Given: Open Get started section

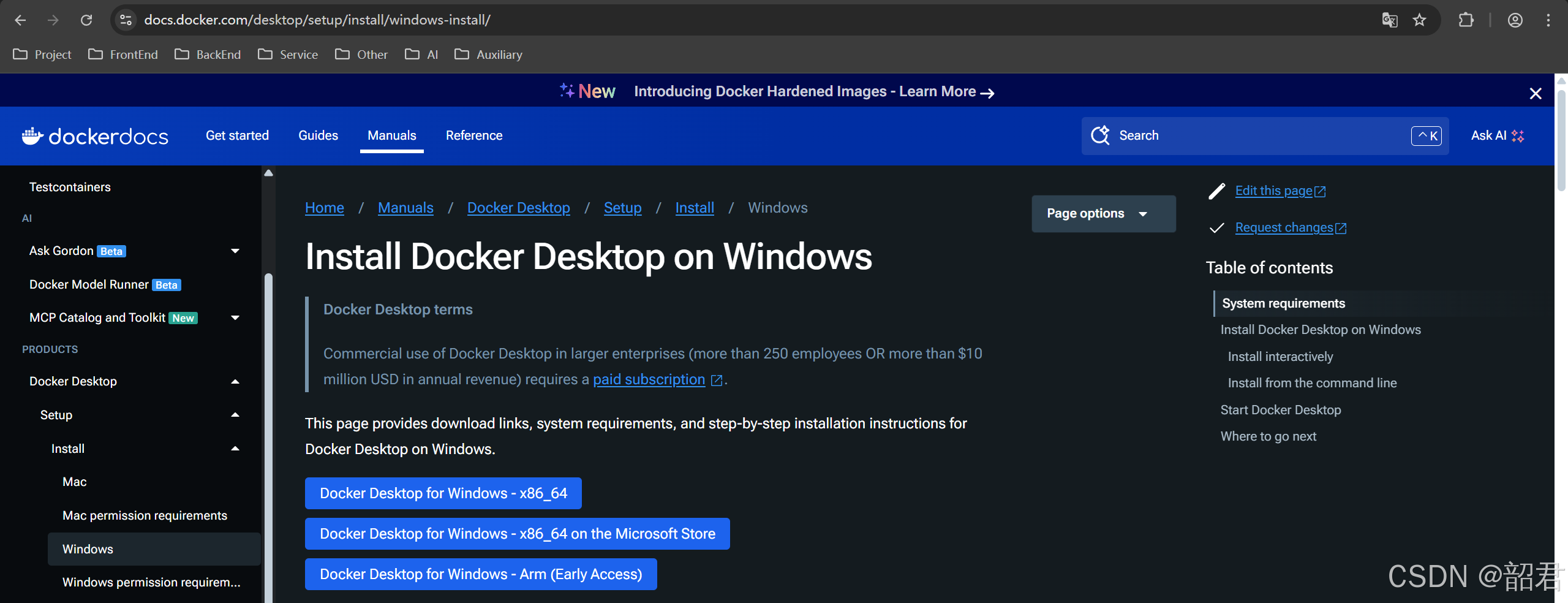Looking at the screenshot, I should tap(237, 135).
